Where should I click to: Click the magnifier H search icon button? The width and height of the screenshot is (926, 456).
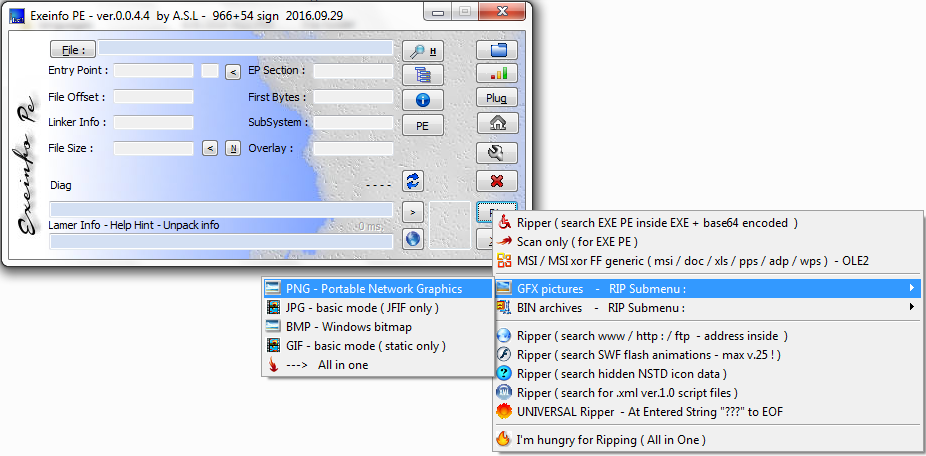[422, 51]
